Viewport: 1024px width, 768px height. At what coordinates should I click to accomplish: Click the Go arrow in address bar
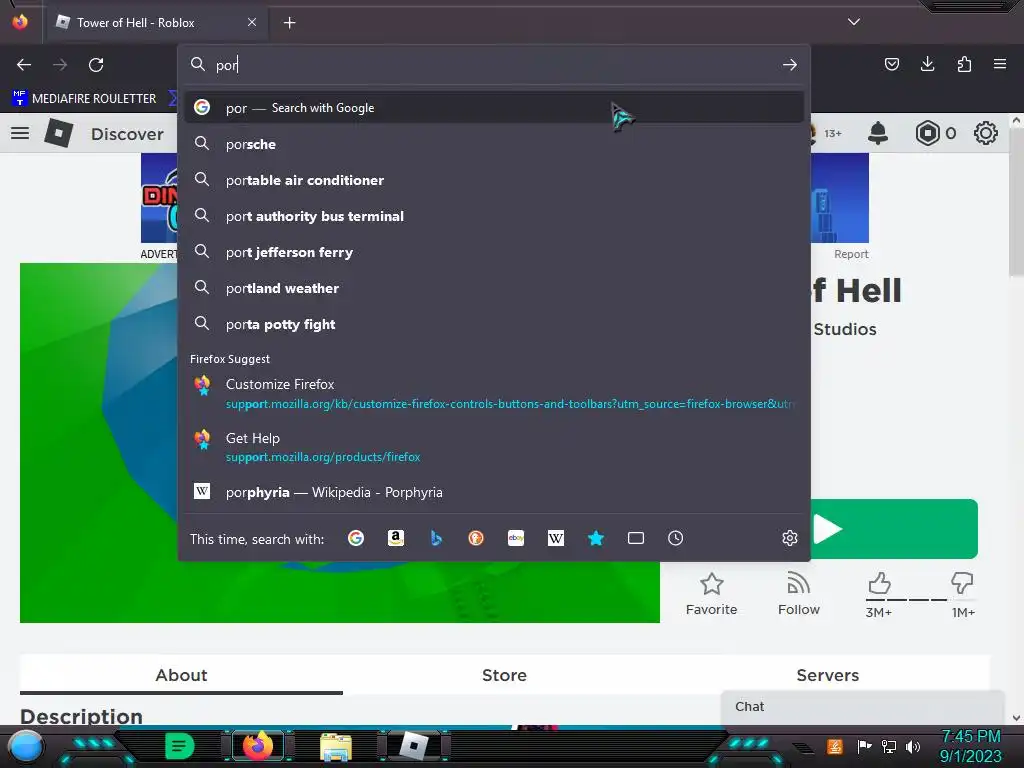pos(790,65)
